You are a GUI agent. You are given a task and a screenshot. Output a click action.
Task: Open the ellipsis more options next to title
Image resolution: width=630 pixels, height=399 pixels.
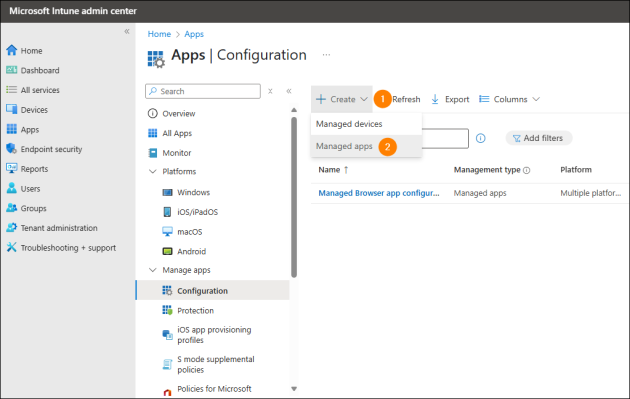pos(326,55)
